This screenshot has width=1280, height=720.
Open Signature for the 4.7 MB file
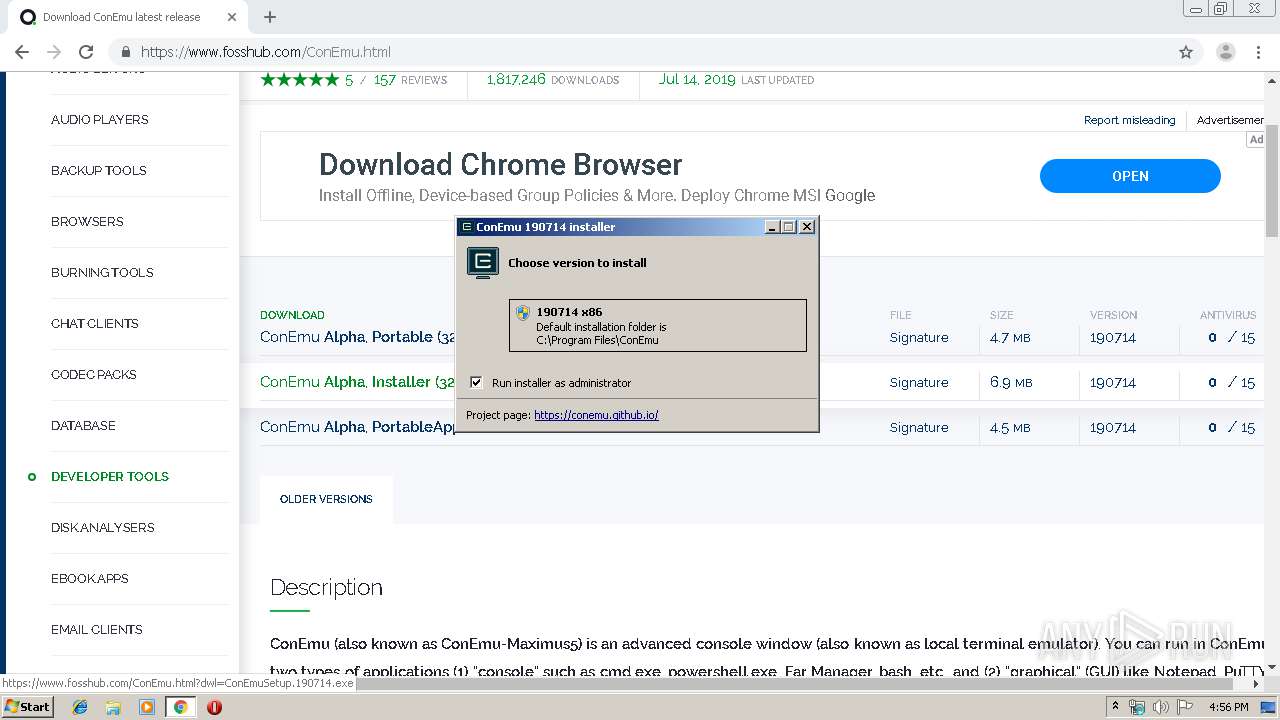click(919, 337)
